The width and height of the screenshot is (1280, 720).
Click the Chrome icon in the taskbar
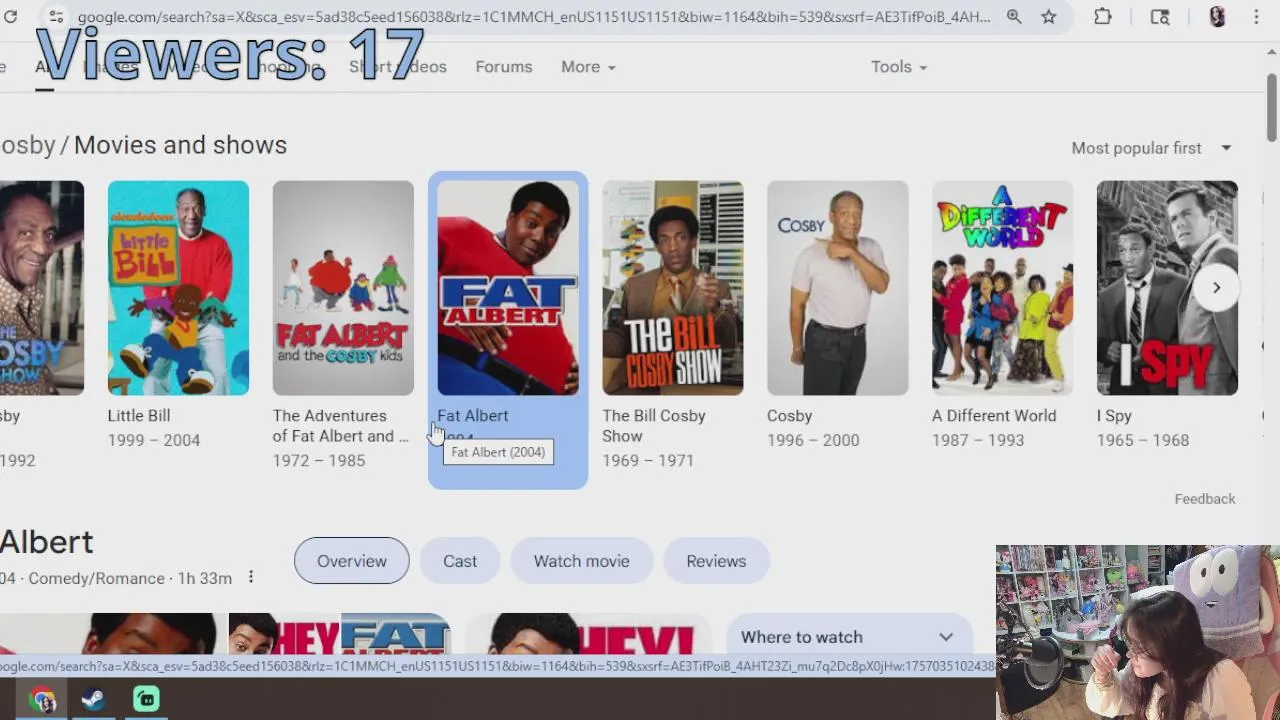pyautogui.click(x=42, y=700)
